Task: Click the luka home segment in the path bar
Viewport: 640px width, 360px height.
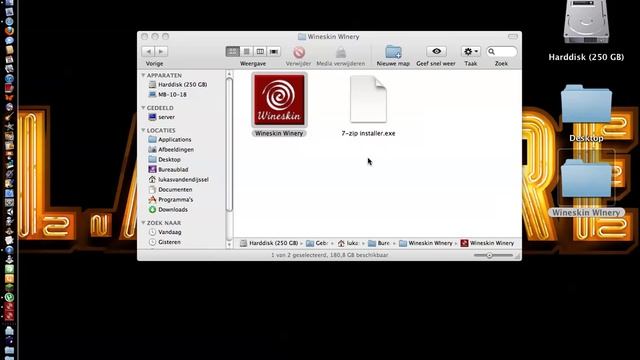Action: 348,243
